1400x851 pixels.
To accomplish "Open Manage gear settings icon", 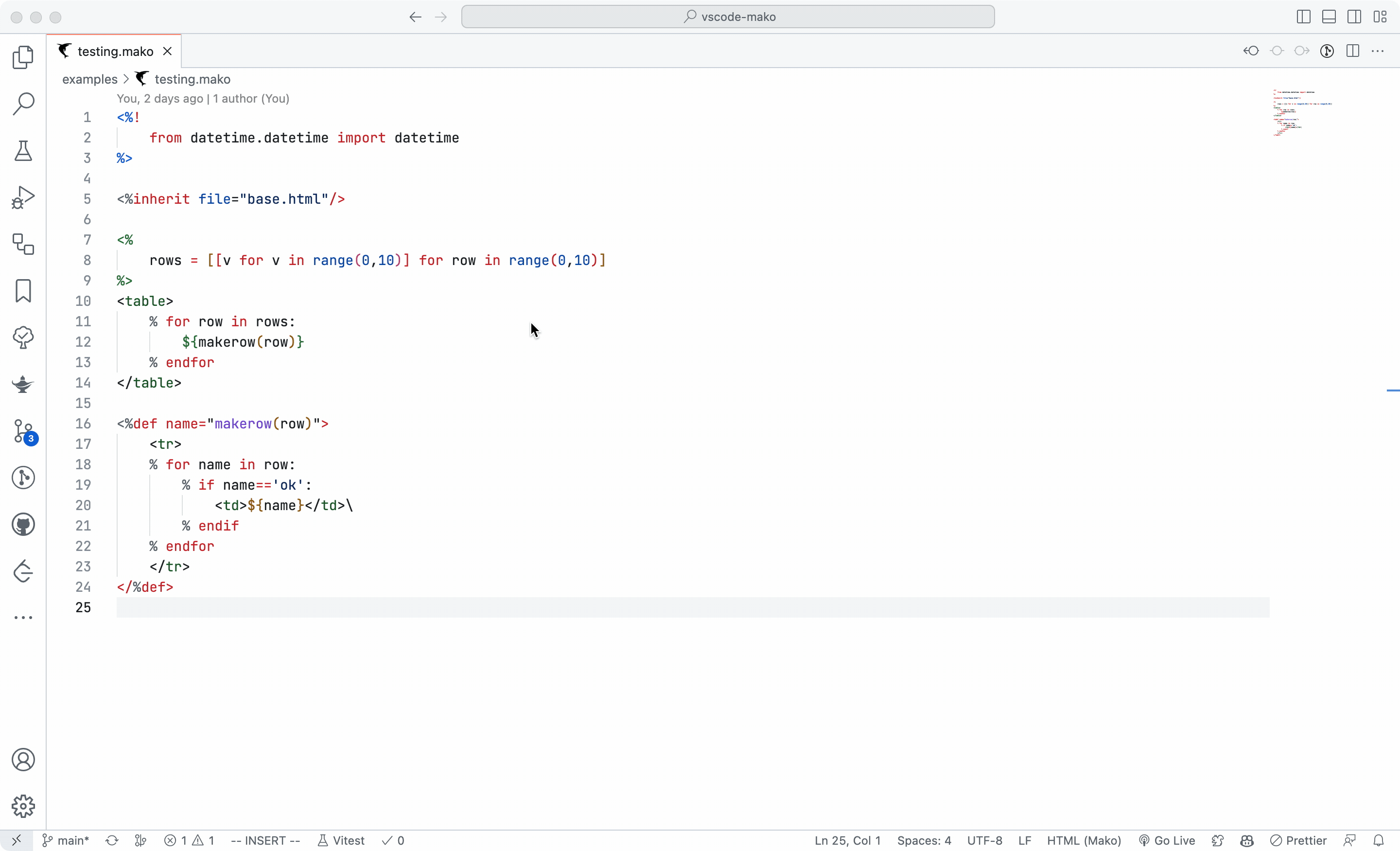I will click(23, 806).
